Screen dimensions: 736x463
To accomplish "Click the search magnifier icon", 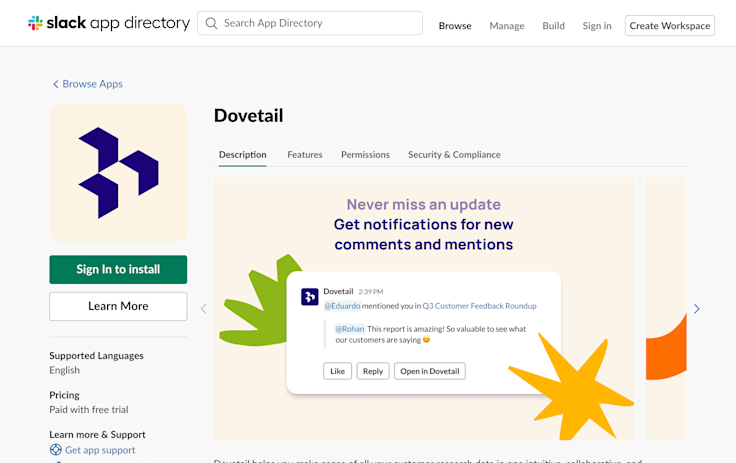I will (211, 23).
